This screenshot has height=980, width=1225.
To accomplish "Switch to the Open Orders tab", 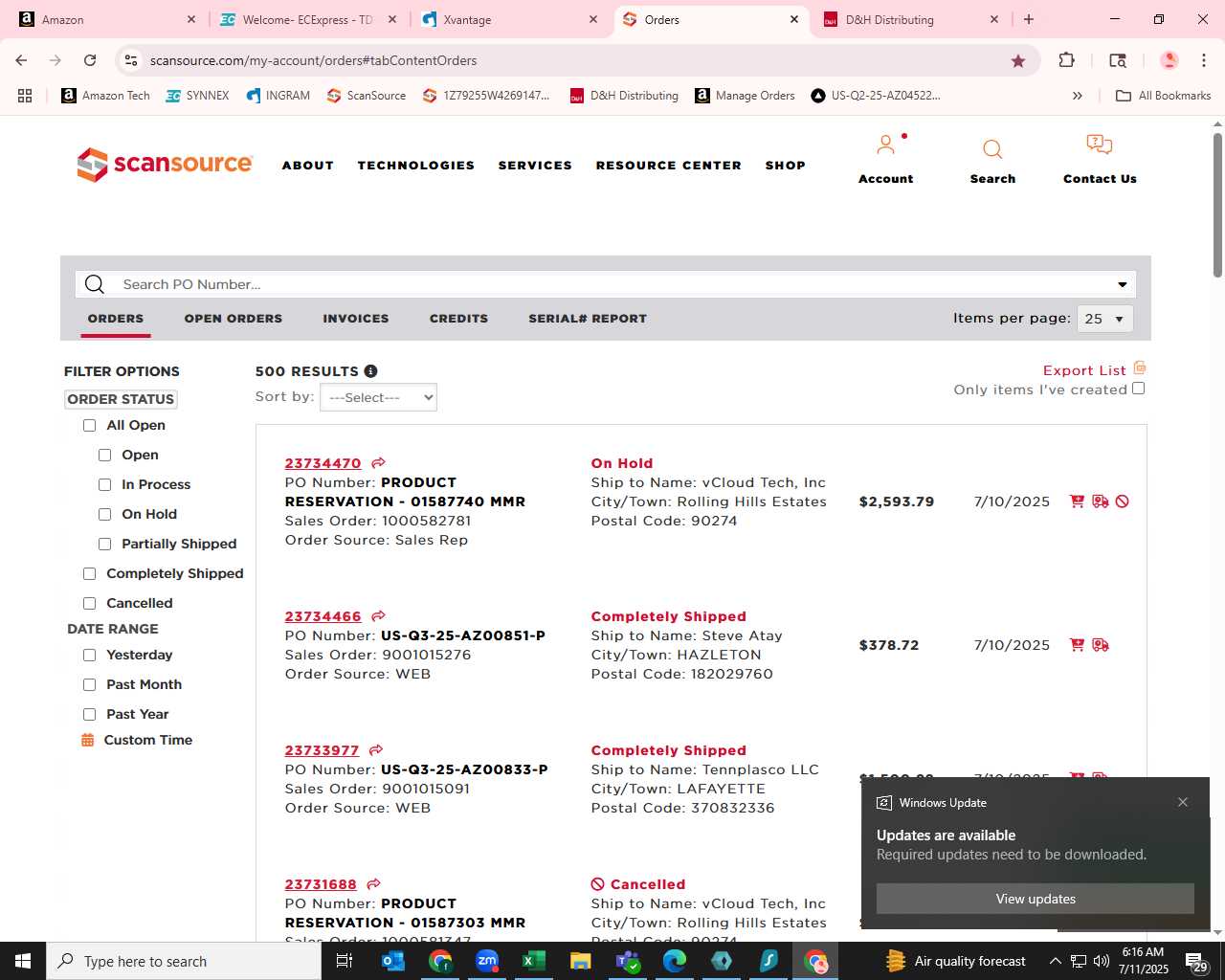I will 234,319.
